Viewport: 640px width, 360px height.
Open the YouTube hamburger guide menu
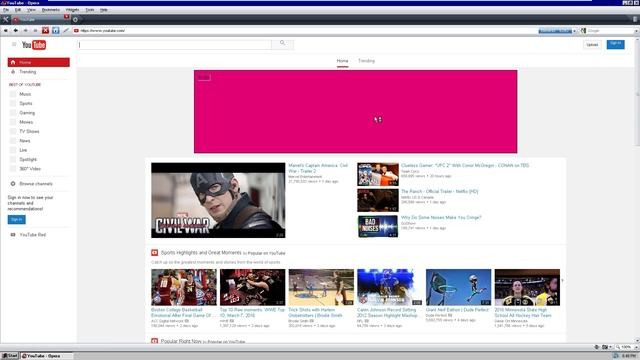click(x=14, y=44)
